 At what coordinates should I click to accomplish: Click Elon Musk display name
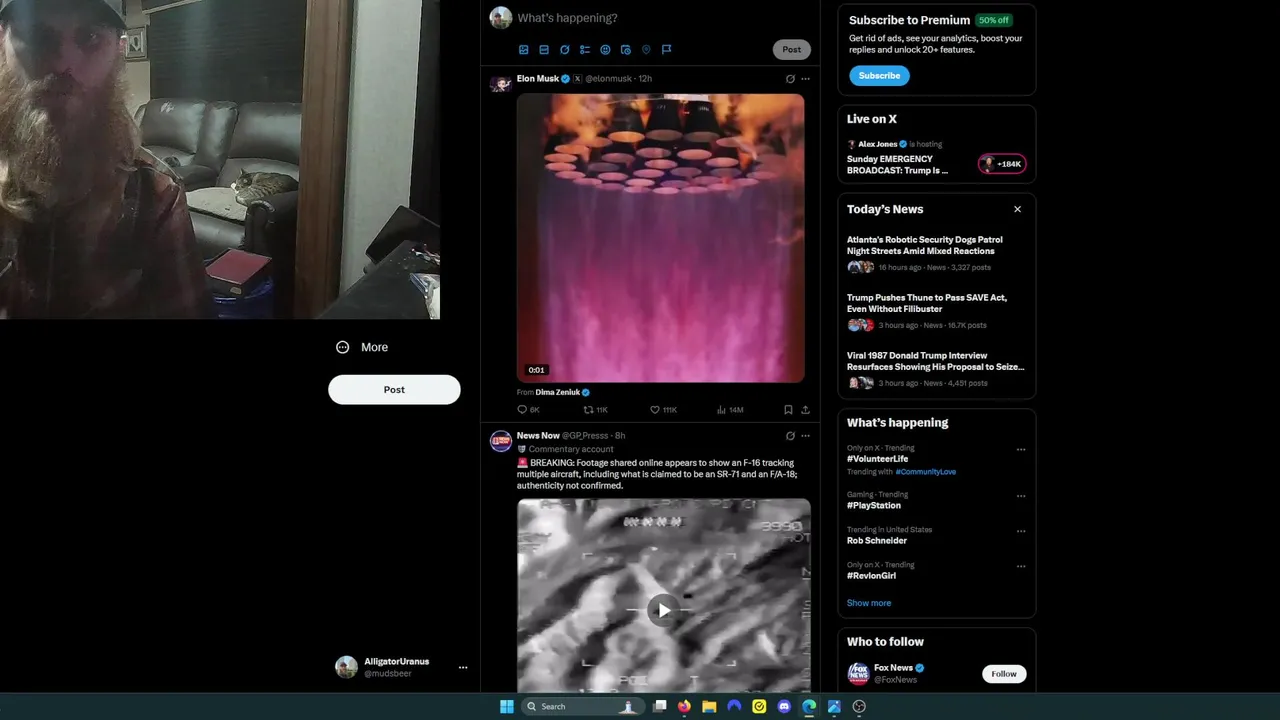point(538,79)
